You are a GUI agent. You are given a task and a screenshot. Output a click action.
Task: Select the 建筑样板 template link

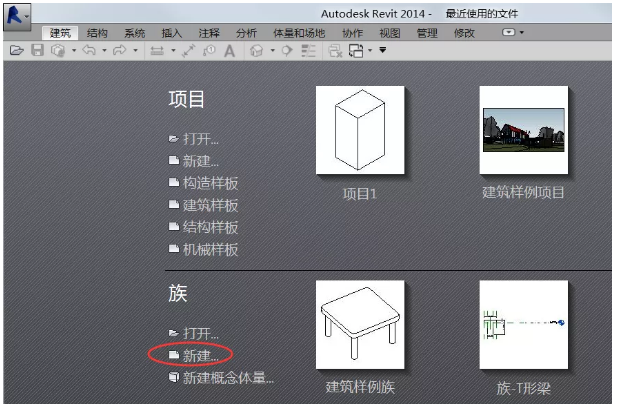click(210, 205)
